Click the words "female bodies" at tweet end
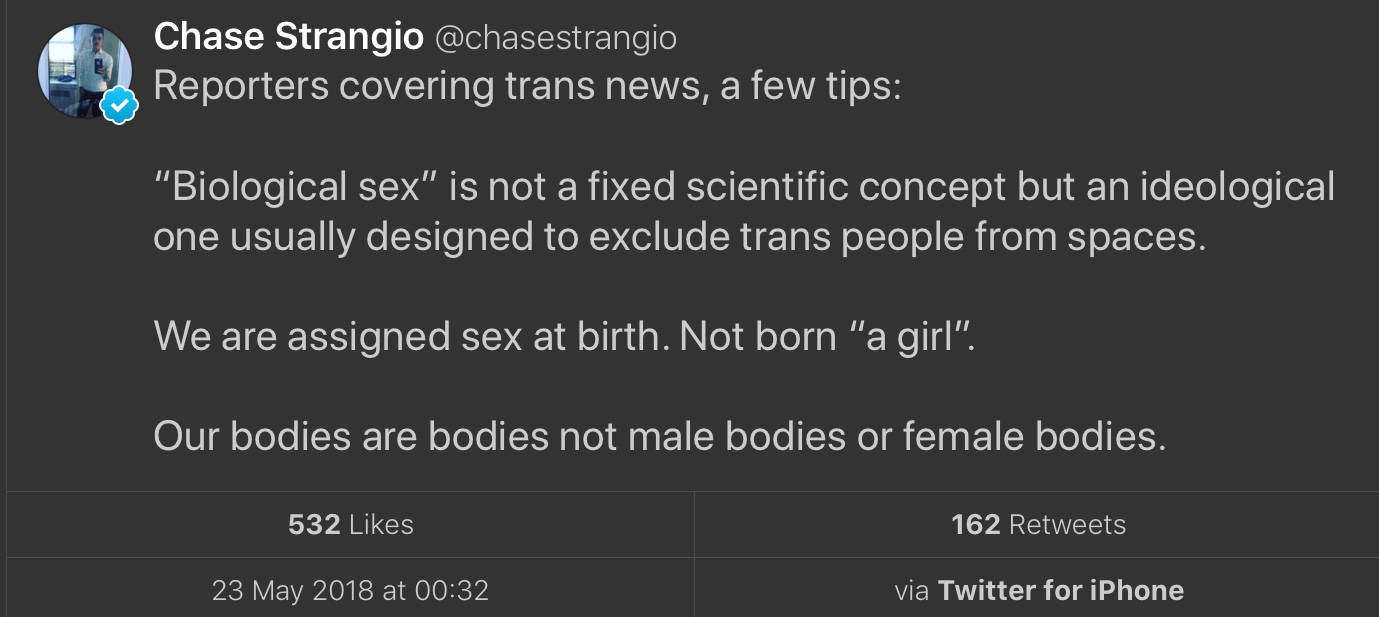Screen dimensions: 1379x617 pos(1033,436)
